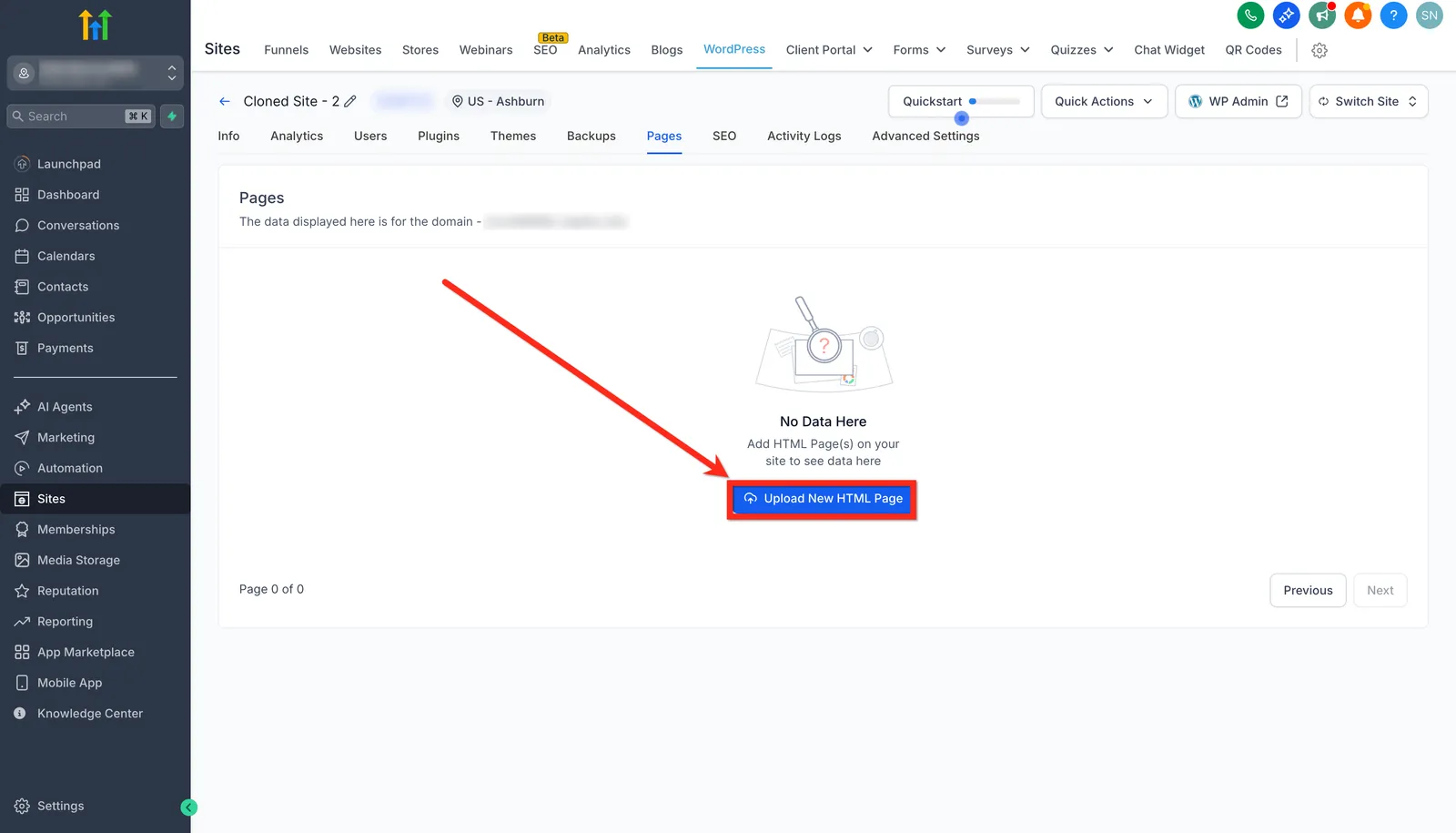This screenshot has width=1456, height=833.
Task: Expand the Client Portal menu
Action: click(829, 50)
